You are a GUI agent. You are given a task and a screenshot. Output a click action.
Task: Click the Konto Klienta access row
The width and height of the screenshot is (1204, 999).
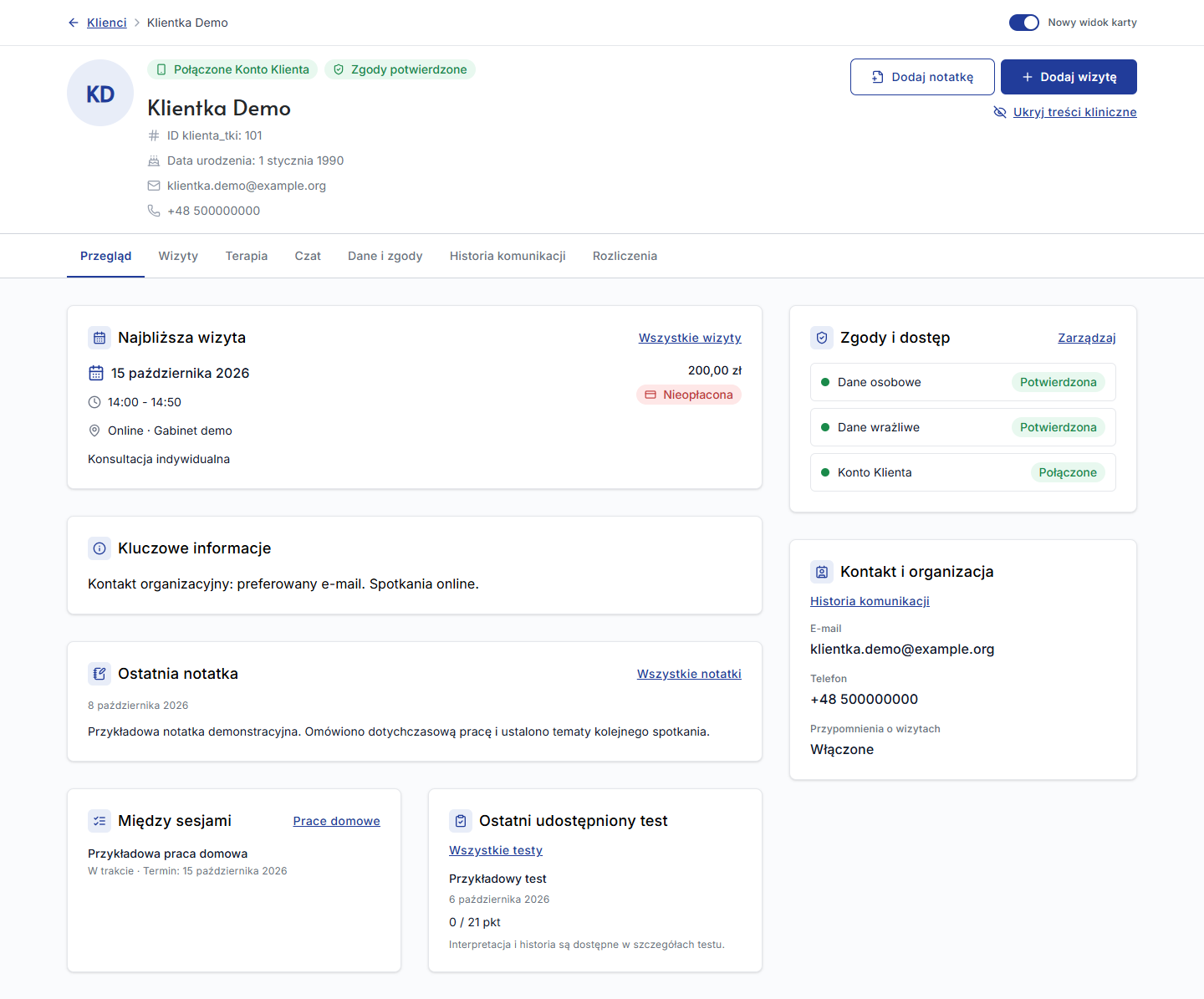pyautogui.click(x=963, y=472)
